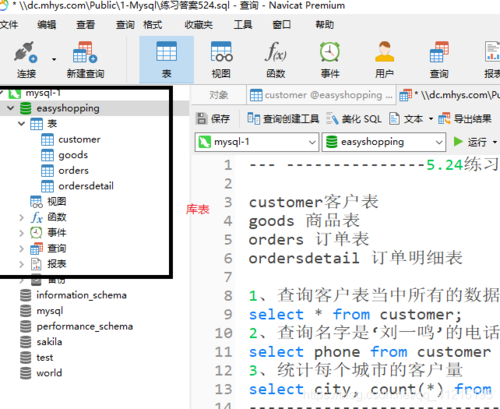Open the 格式 menu
500x409 pixels.
153,25
